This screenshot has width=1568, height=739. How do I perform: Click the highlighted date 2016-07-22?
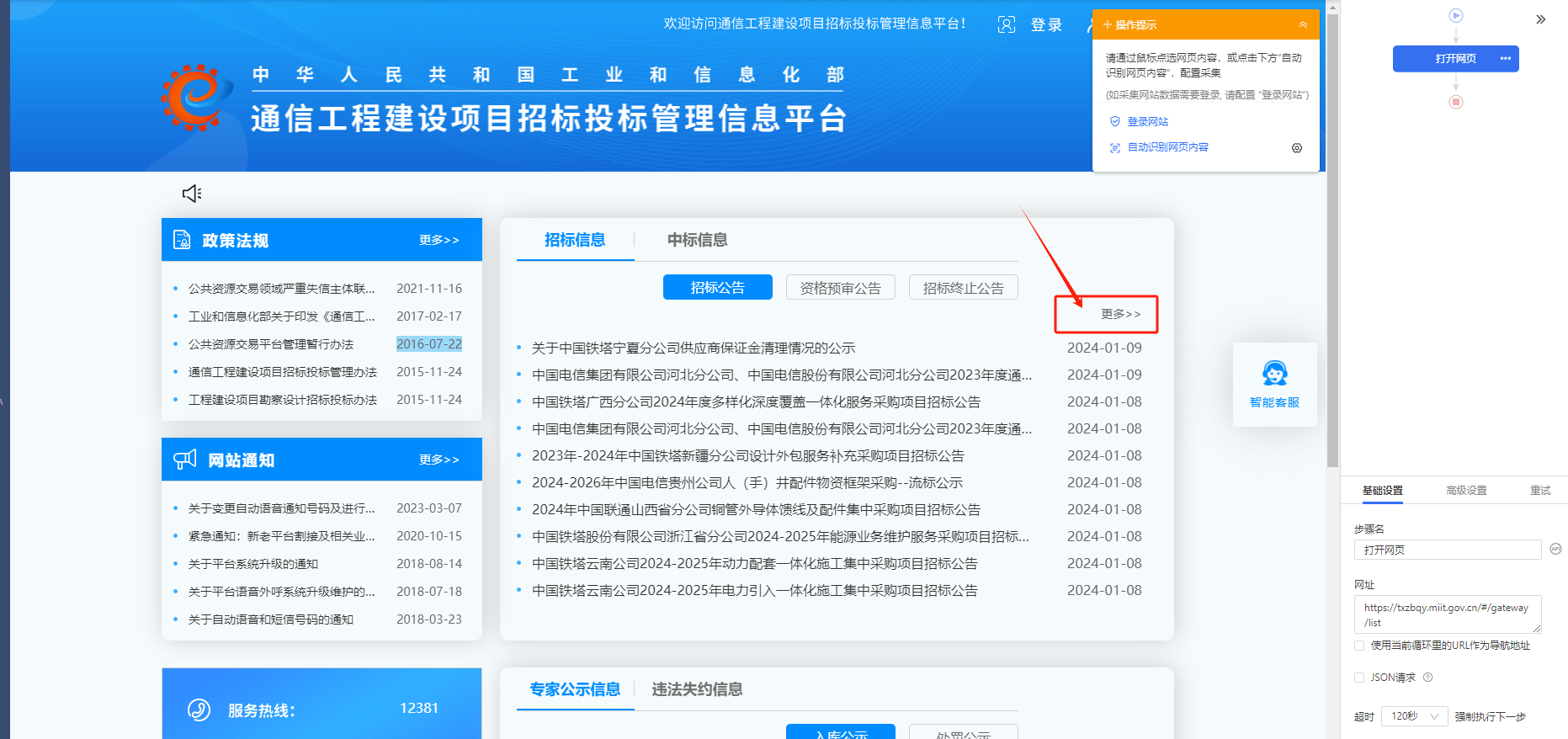[429, 343]
